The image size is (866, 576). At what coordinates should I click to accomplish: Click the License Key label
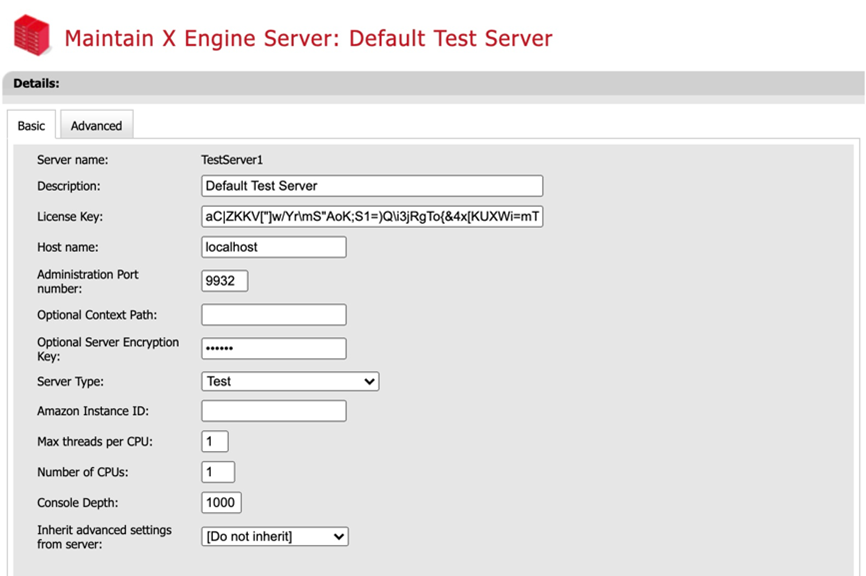(70, 217)
